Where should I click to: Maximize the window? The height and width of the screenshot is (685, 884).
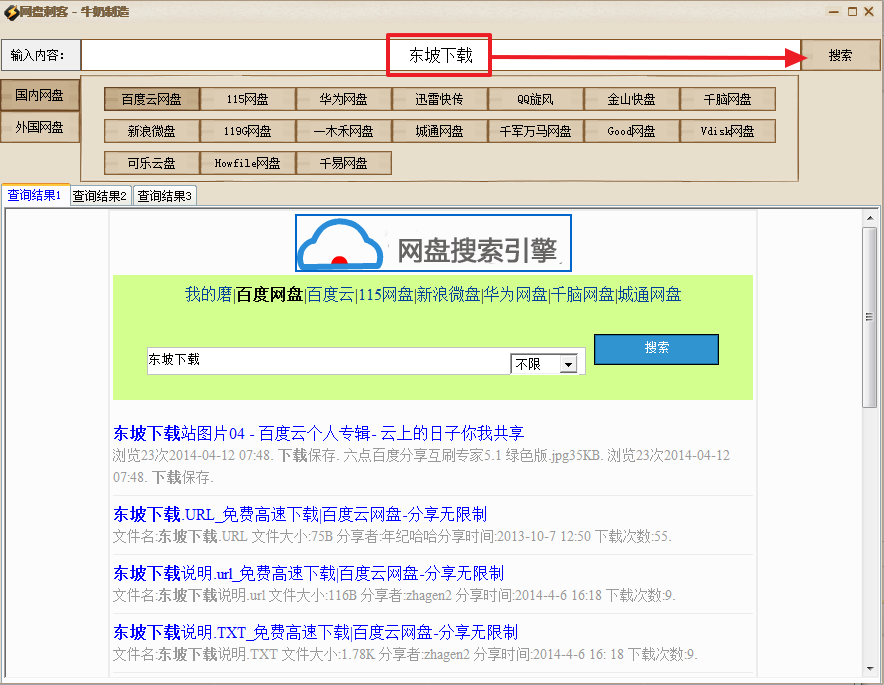pos(852,12)
